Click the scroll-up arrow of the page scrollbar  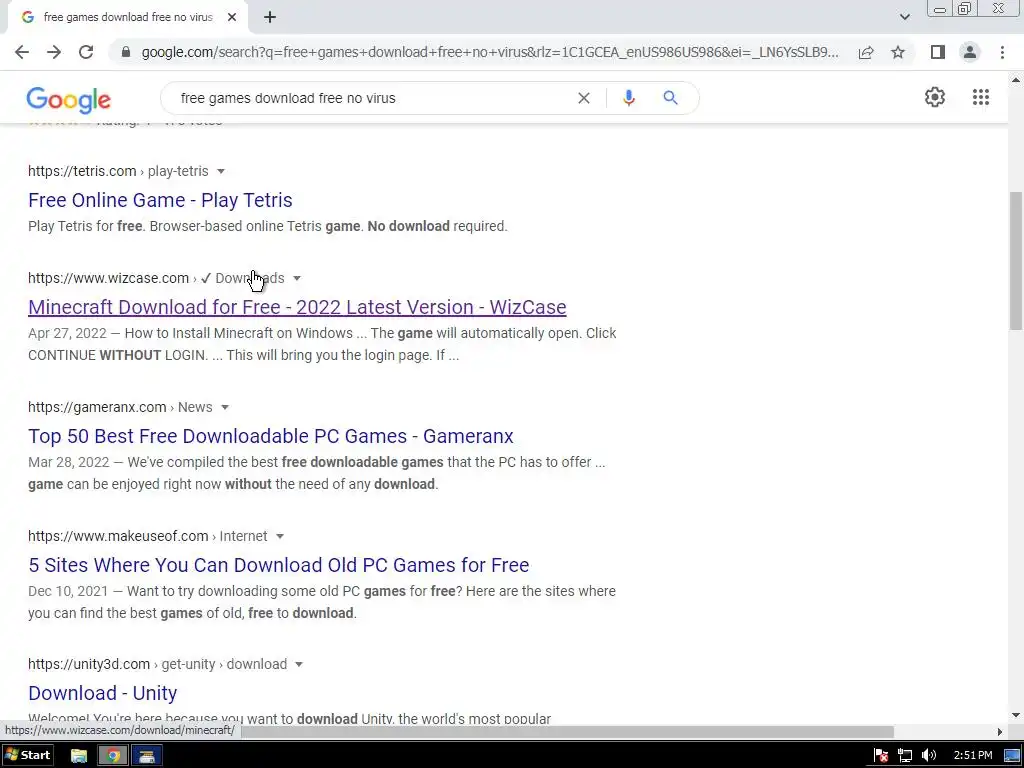tap(1016, 80)
